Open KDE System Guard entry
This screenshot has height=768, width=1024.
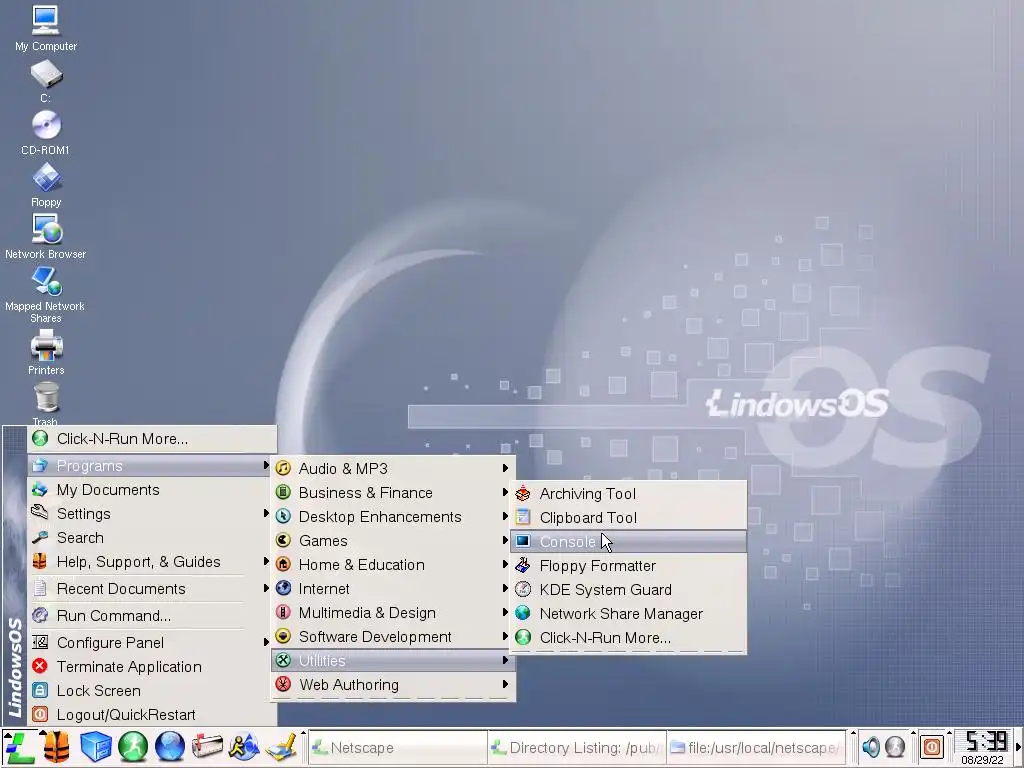coord(629,590)
